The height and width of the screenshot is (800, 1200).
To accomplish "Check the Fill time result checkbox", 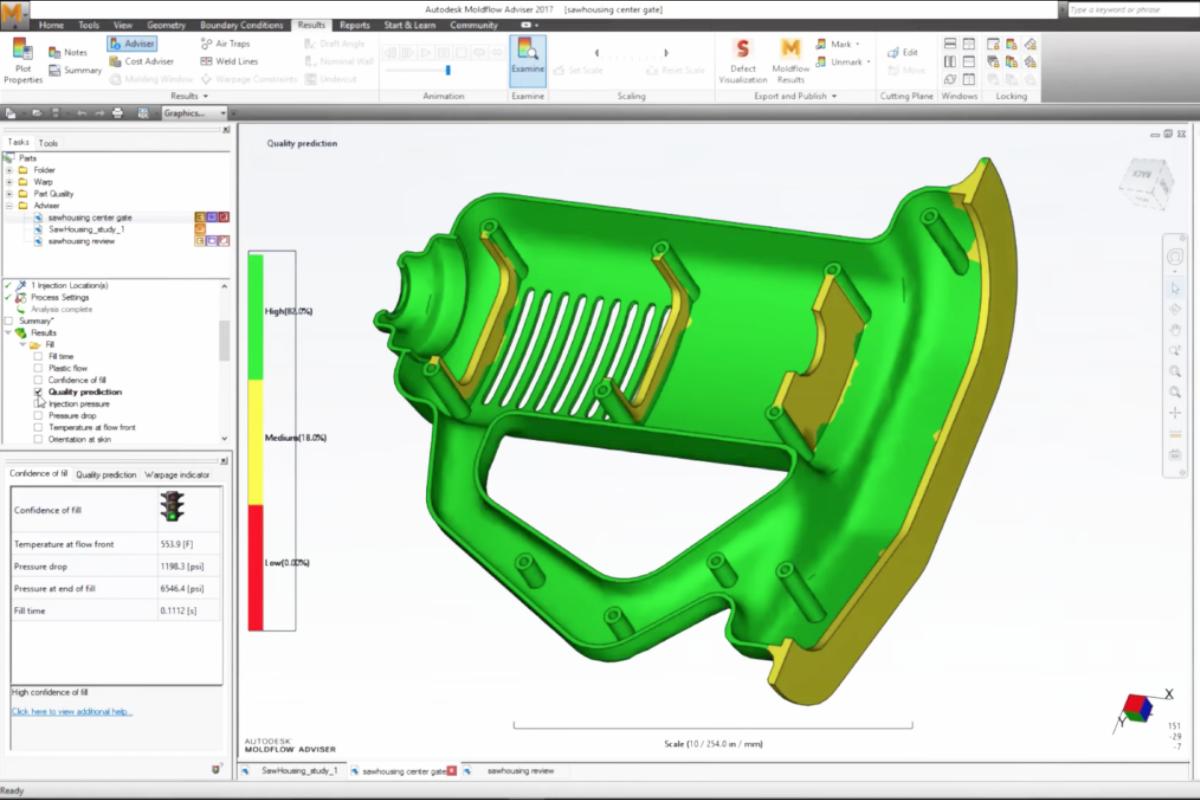I will [38, 356].
